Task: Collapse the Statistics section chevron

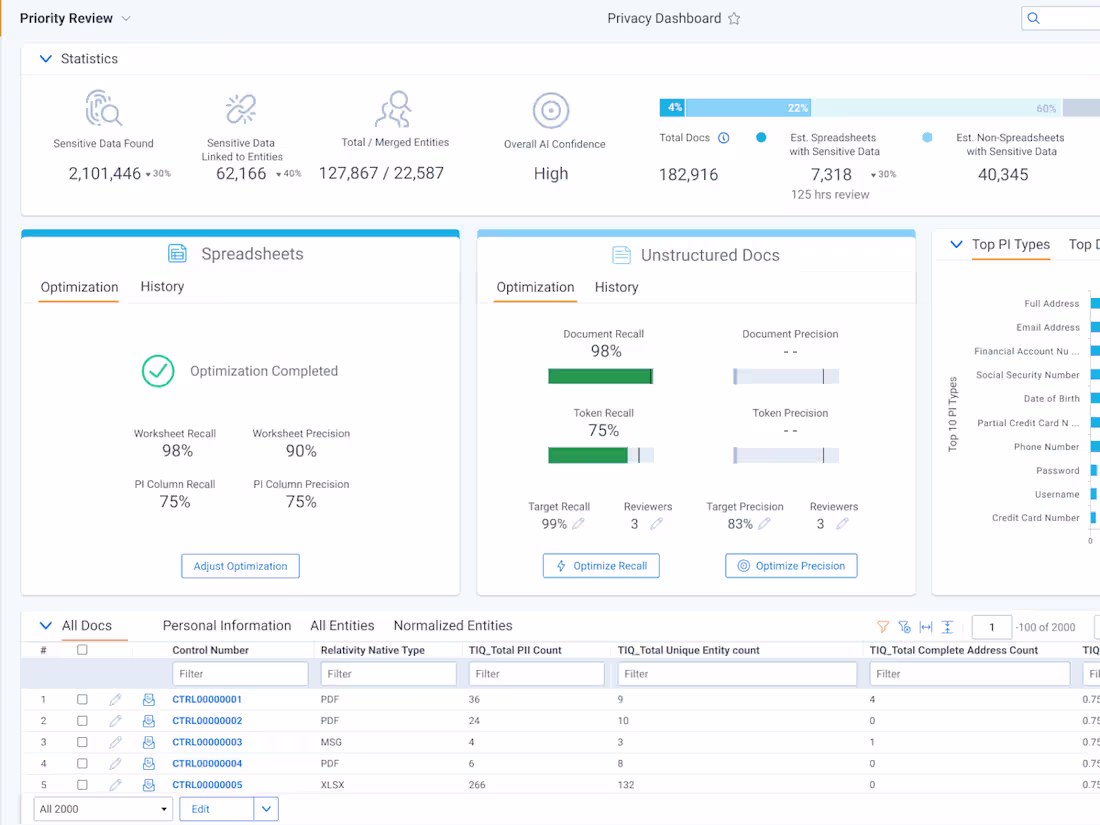Action: [45, 58]
